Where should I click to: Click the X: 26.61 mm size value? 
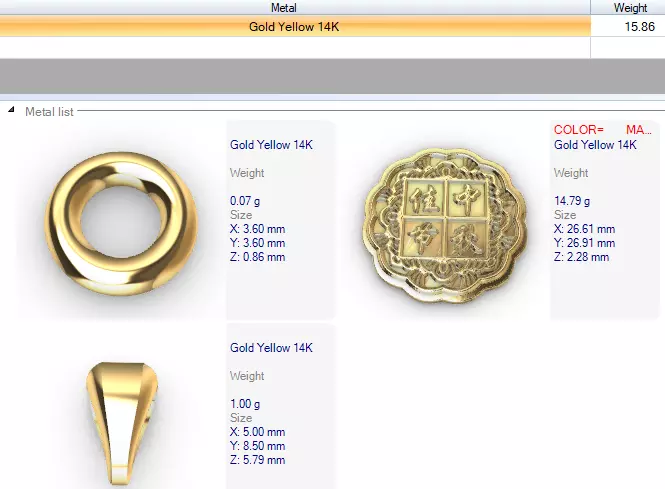tap(584, 229)
